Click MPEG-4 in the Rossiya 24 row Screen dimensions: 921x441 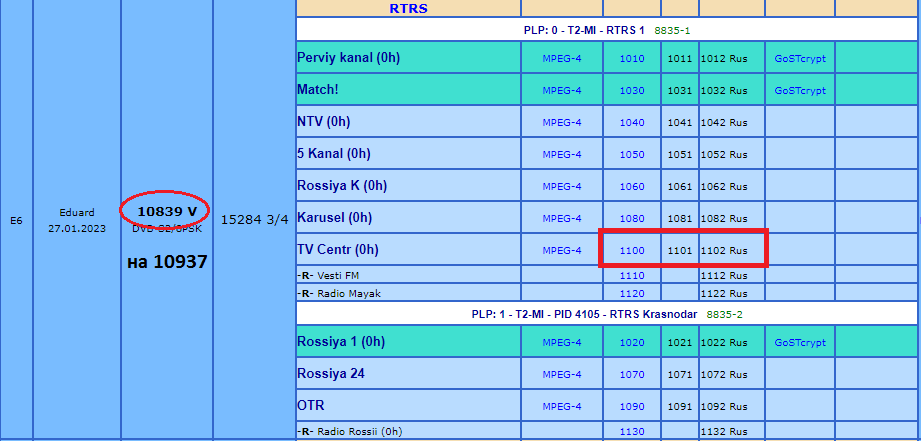(x=562, y=375)
